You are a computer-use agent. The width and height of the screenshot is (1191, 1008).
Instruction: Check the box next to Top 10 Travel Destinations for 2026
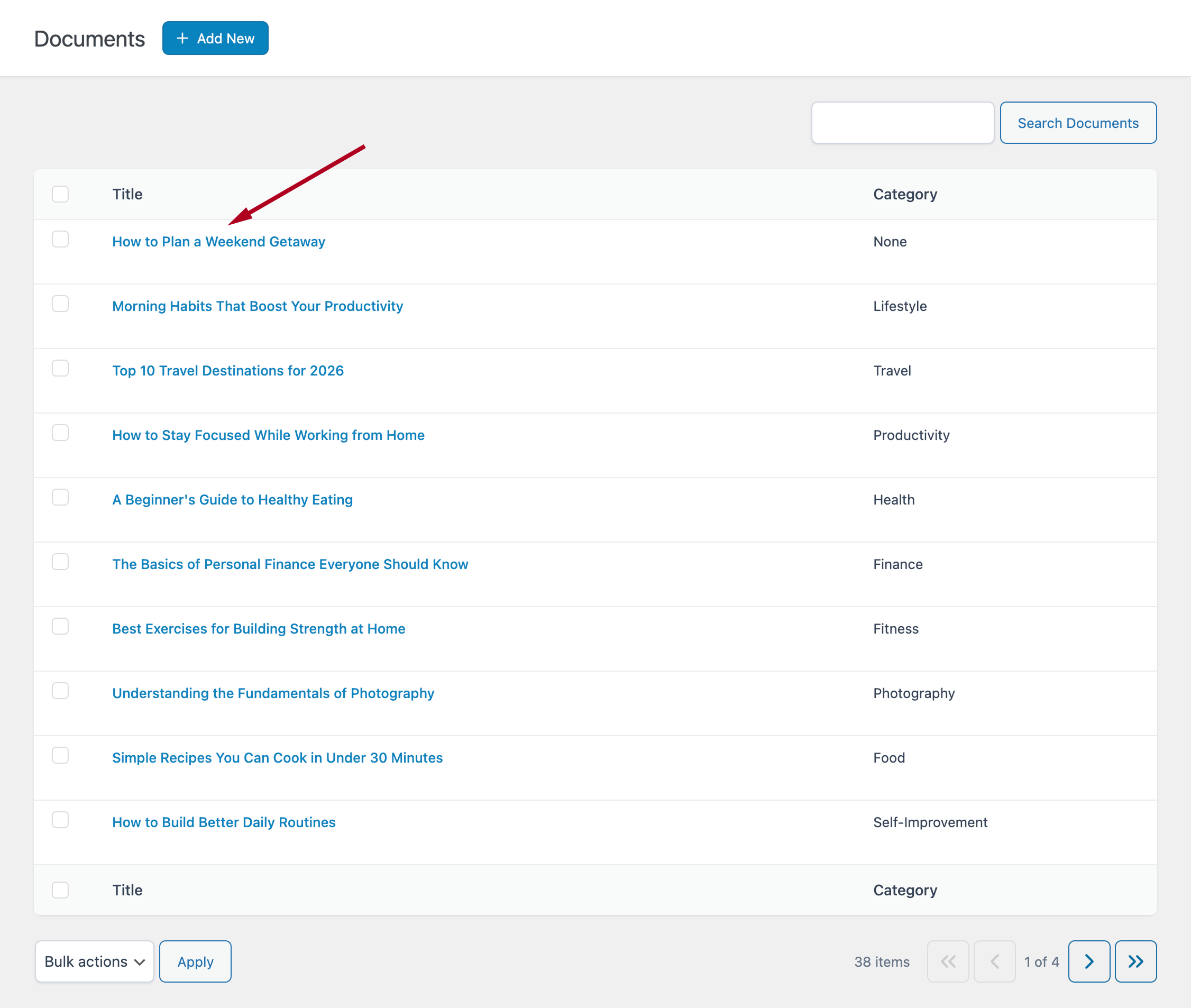point(60,369)
